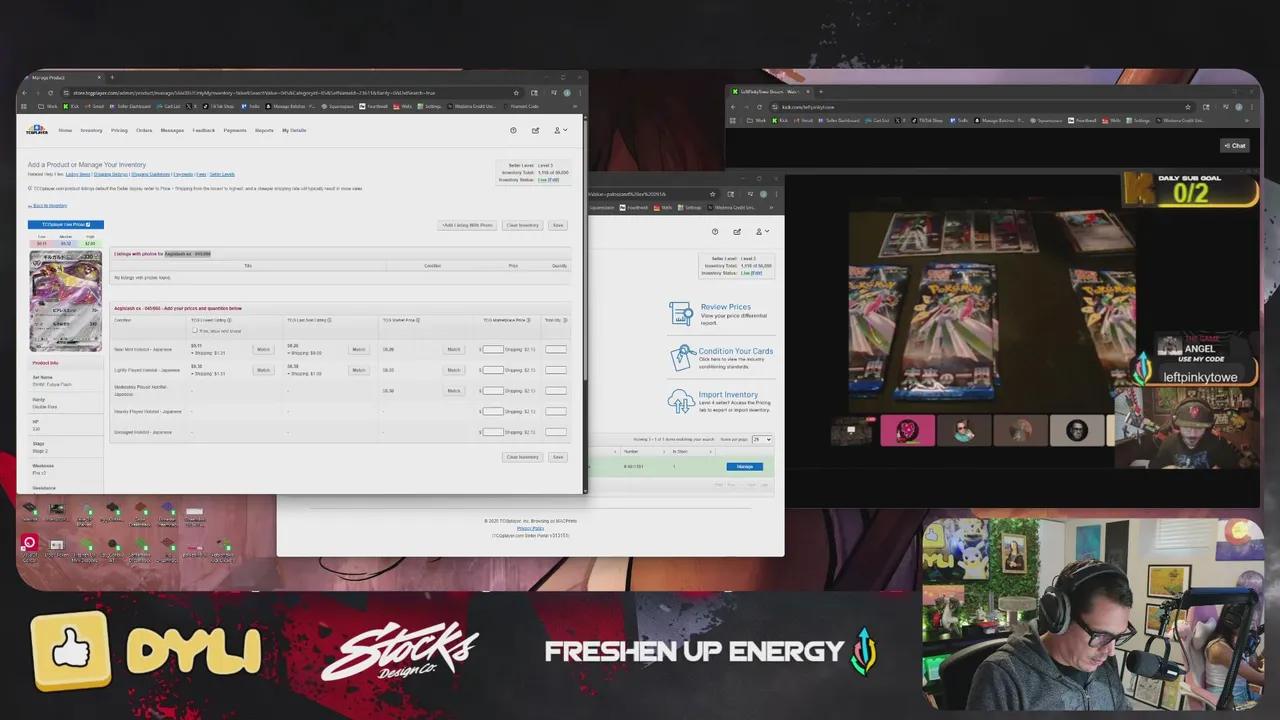Open the Messages menu in seller portal
This screenshot has height=720, width=1280.
tap(172, 130)
